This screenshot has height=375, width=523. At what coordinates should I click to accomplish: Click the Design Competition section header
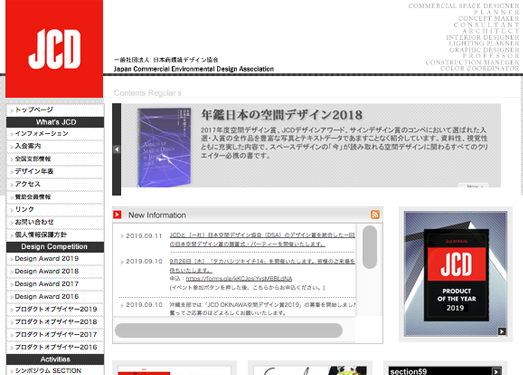(x=55, y=247)
